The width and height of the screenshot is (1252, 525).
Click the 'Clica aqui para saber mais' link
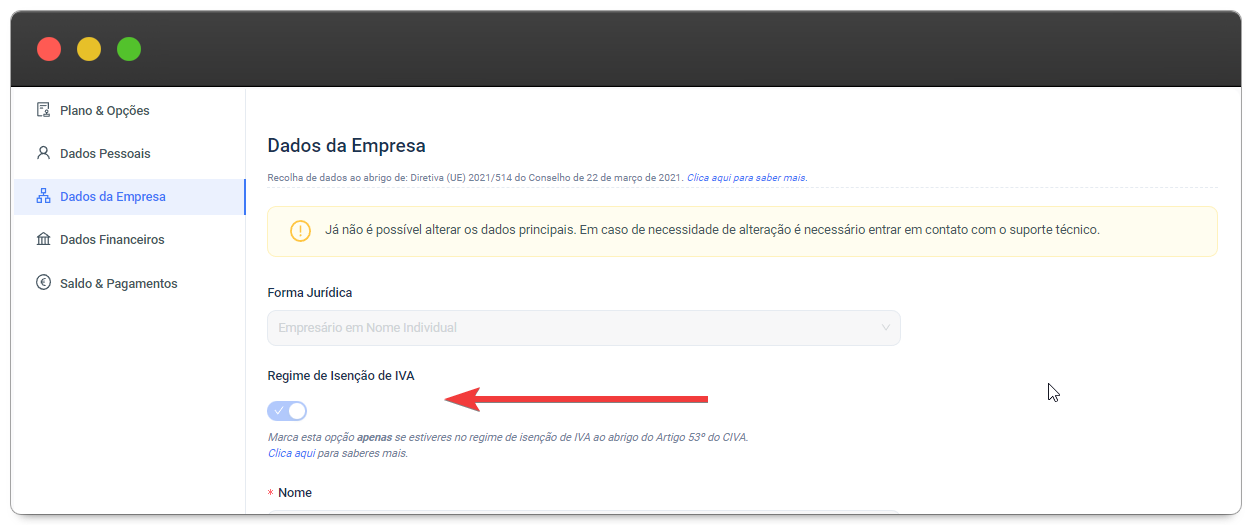[746, 178]
